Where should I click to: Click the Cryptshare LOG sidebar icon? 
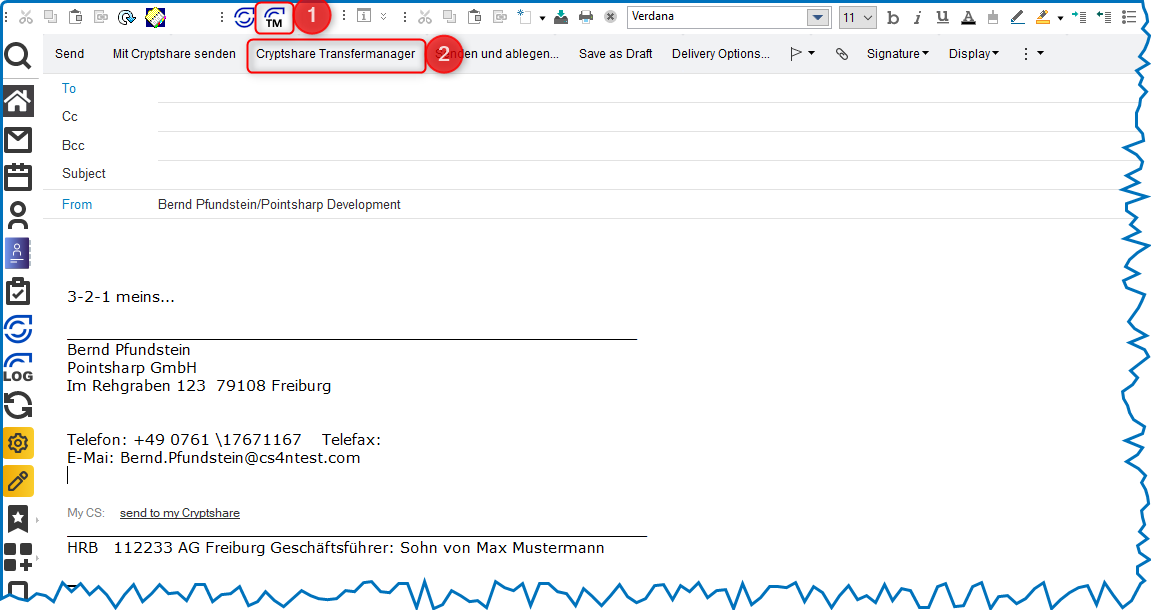[x=18, y=367]
